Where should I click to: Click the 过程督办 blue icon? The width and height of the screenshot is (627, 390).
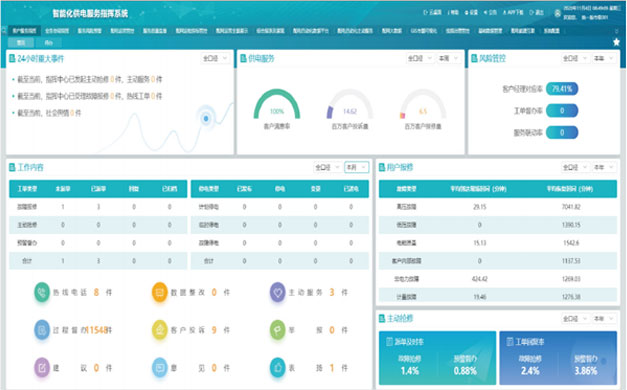[42, 330]
